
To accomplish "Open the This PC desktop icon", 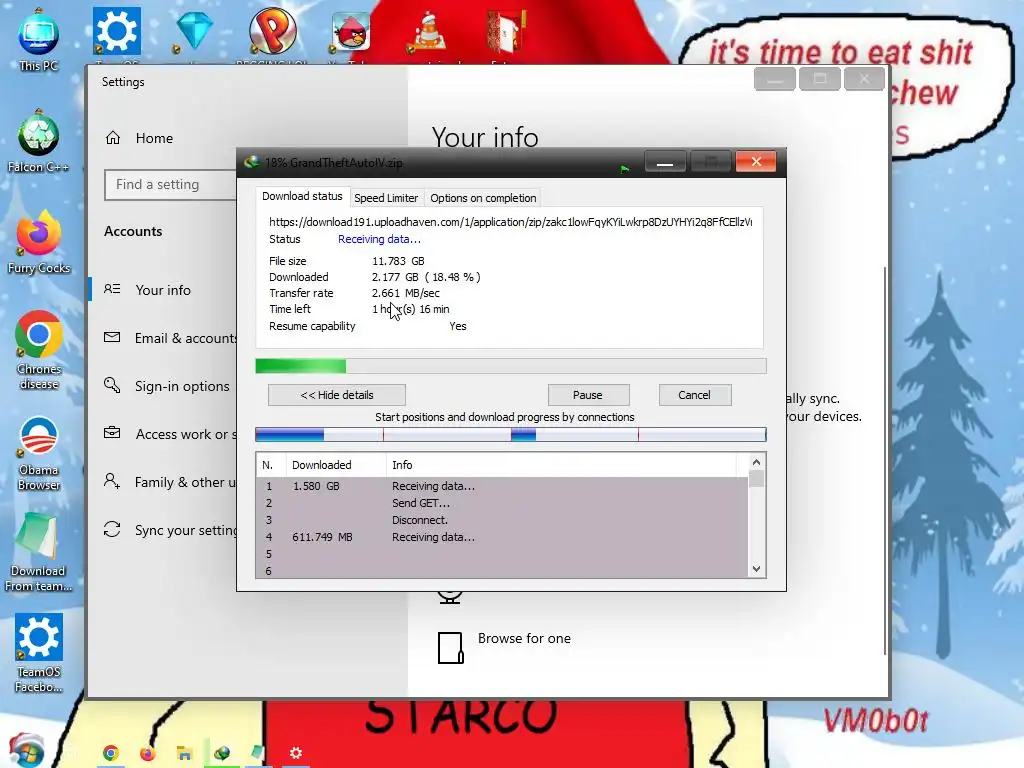I will click(39, 39).
